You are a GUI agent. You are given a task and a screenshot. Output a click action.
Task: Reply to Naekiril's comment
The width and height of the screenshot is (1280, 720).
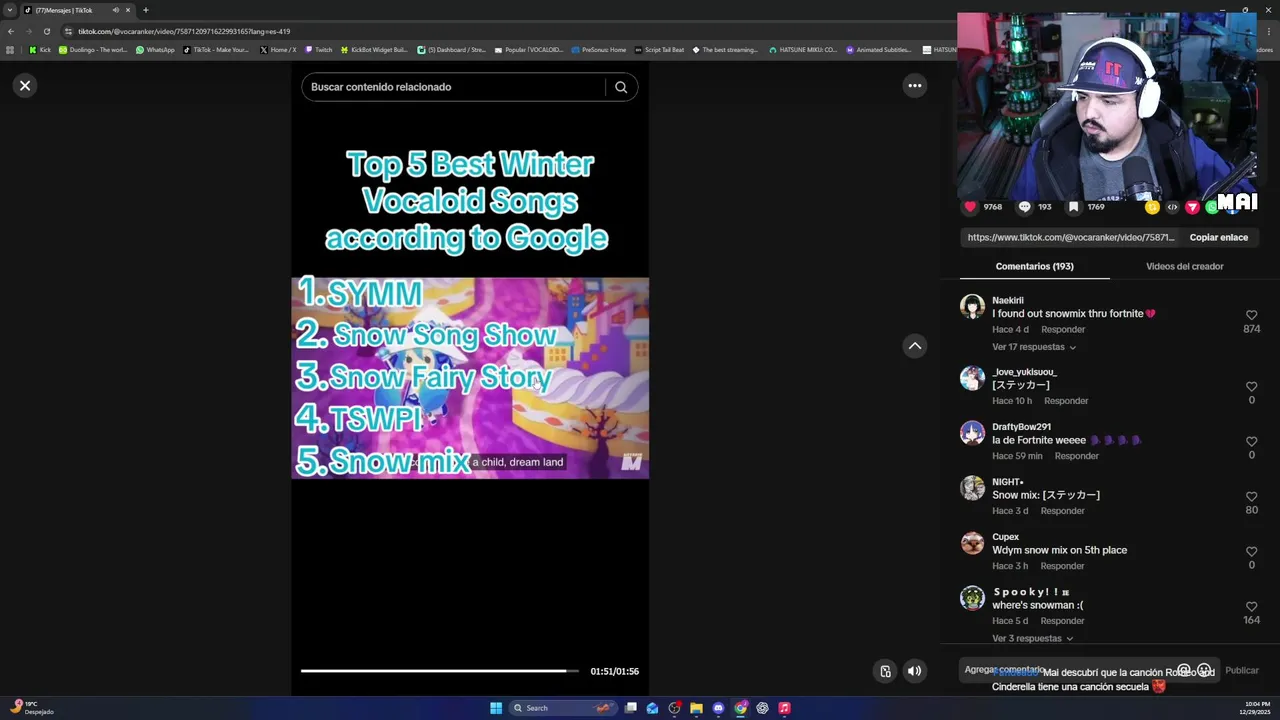pyautogui.click(x=1063, y=329)
